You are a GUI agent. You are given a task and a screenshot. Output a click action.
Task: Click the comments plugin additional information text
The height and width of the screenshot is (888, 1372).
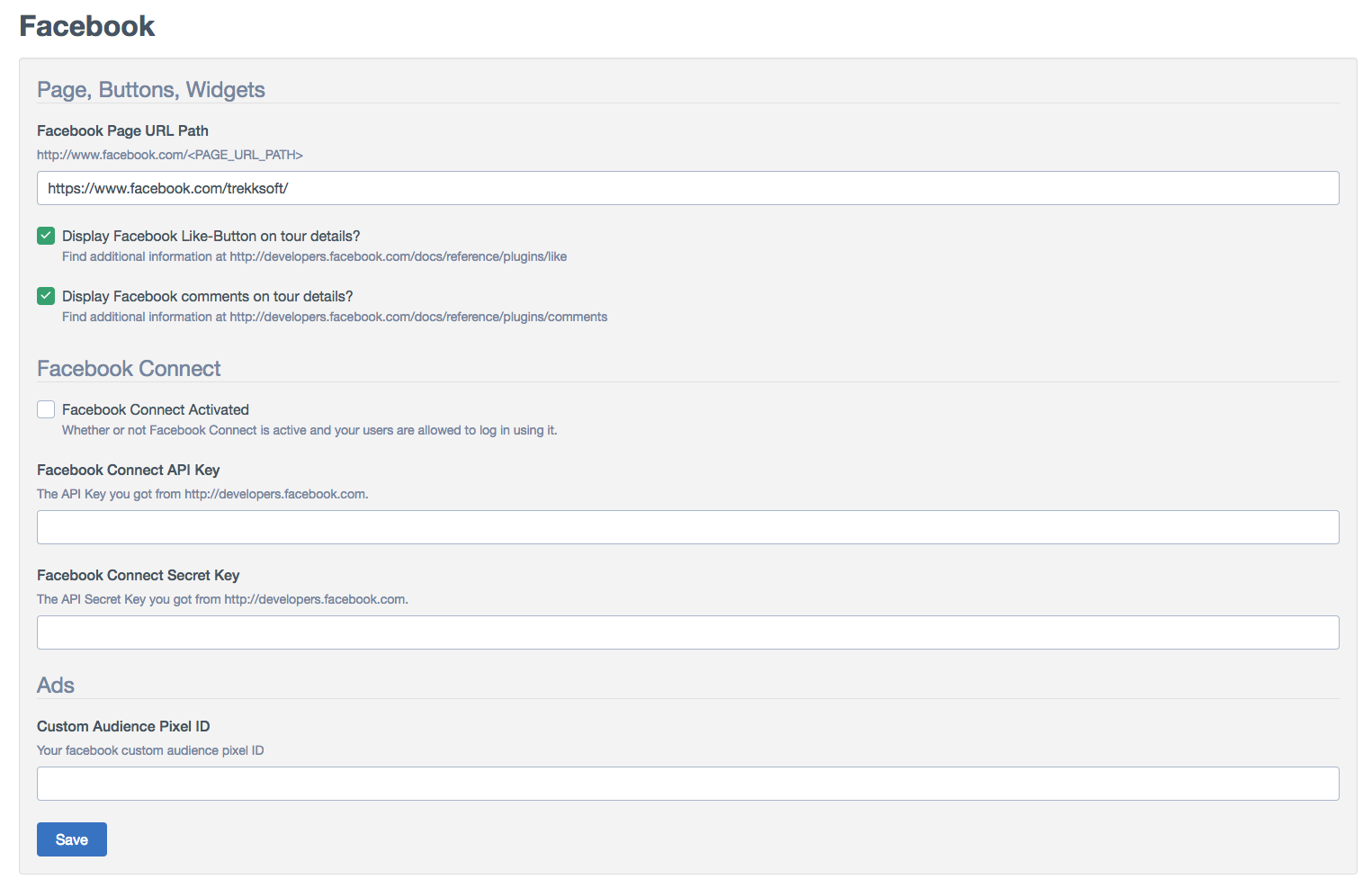(335, 317)
